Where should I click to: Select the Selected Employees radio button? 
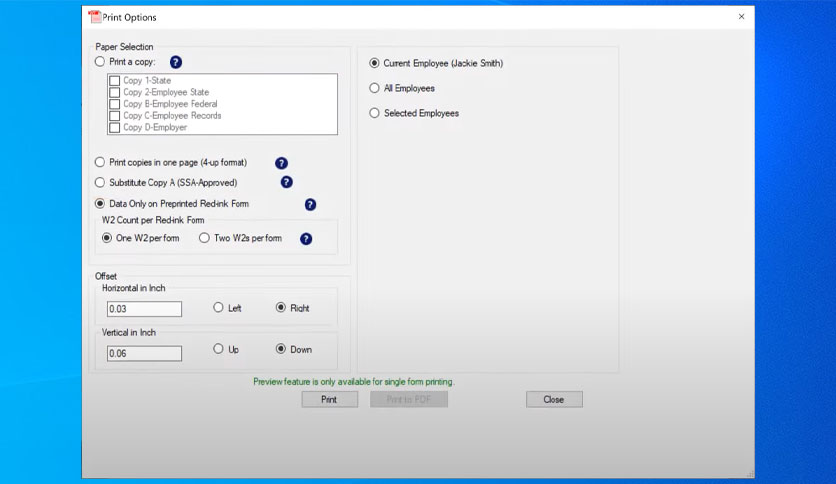(x=374, y=113)
